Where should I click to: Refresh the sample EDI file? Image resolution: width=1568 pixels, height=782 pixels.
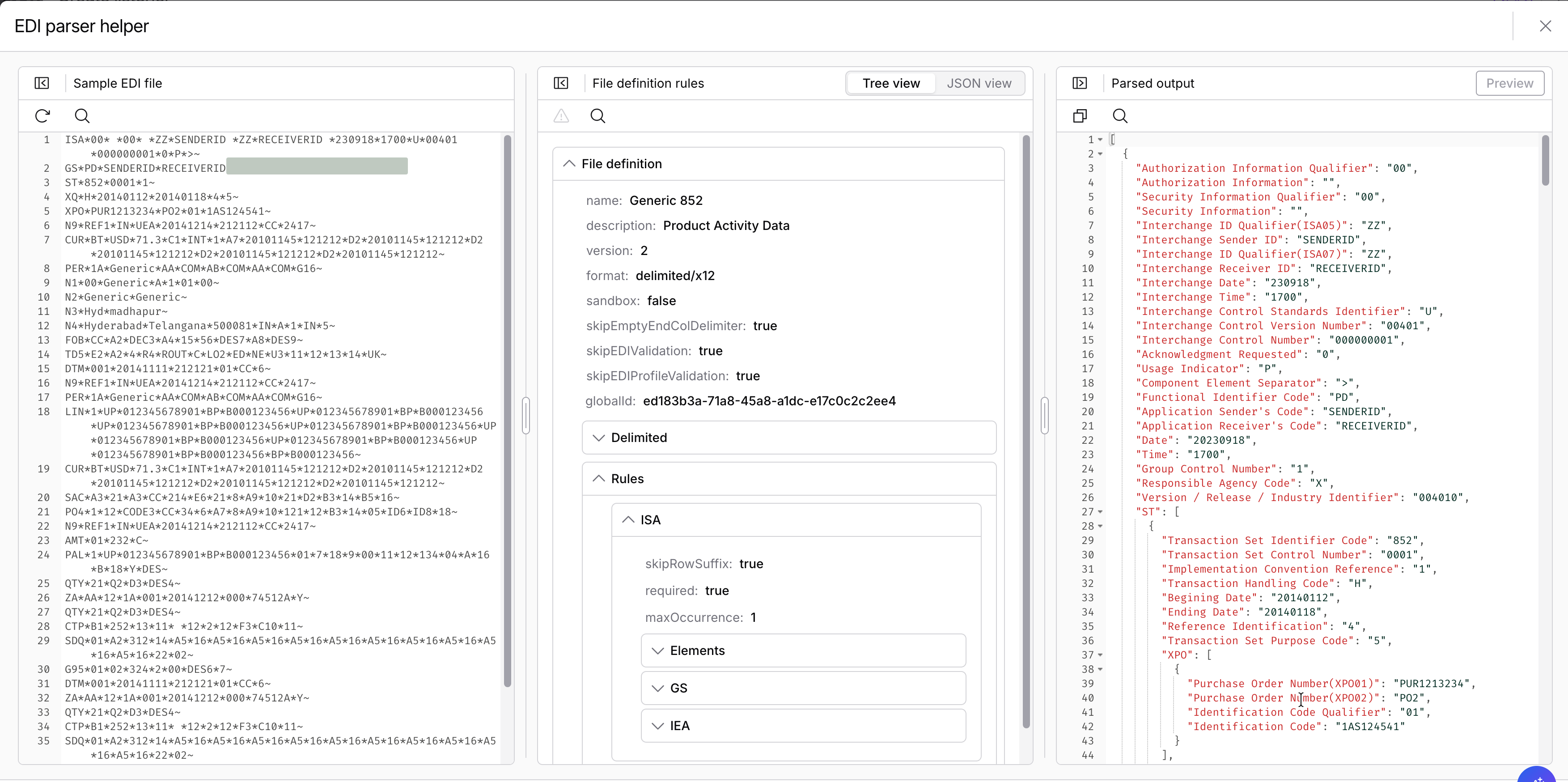pos(42,116)
